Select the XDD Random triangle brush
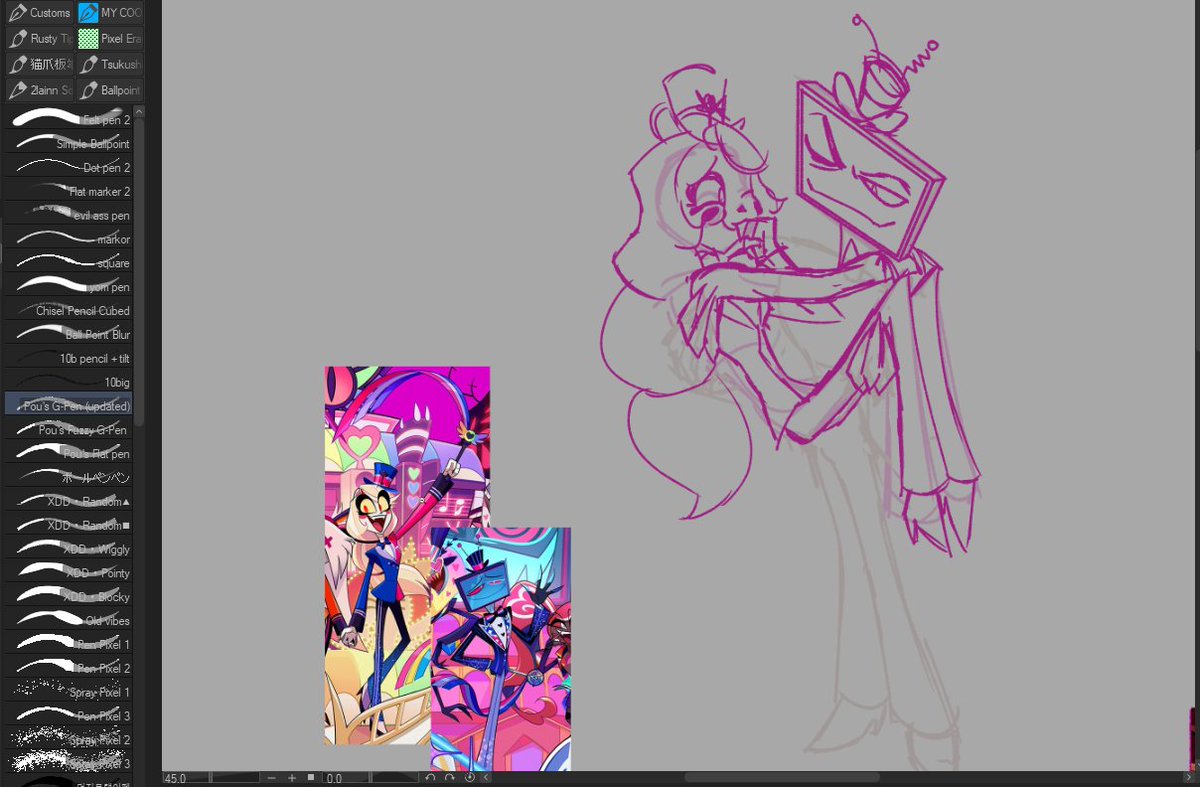Screen dimensions: 1200x787 click(x=68, y=501)
